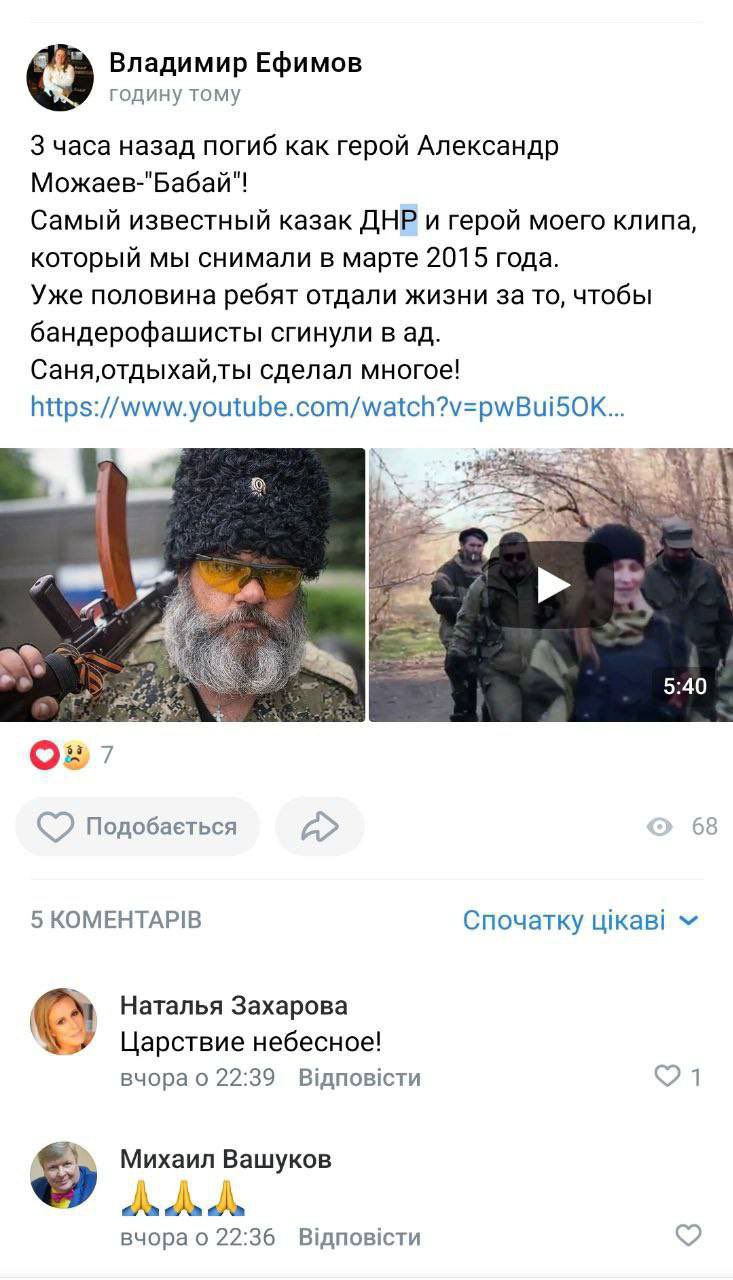733x1280 pixels.
Task: Click the share arrow icon
Action: [320, 826]
